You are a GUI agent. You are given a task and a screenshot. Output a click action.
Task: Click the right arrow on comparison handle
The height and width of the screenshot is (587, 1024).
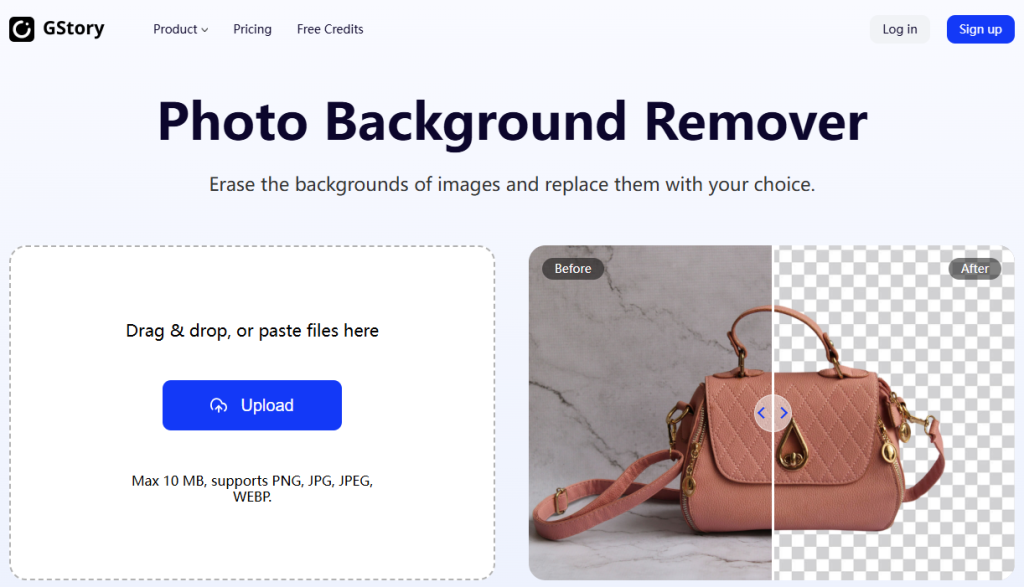pos(784,413)
